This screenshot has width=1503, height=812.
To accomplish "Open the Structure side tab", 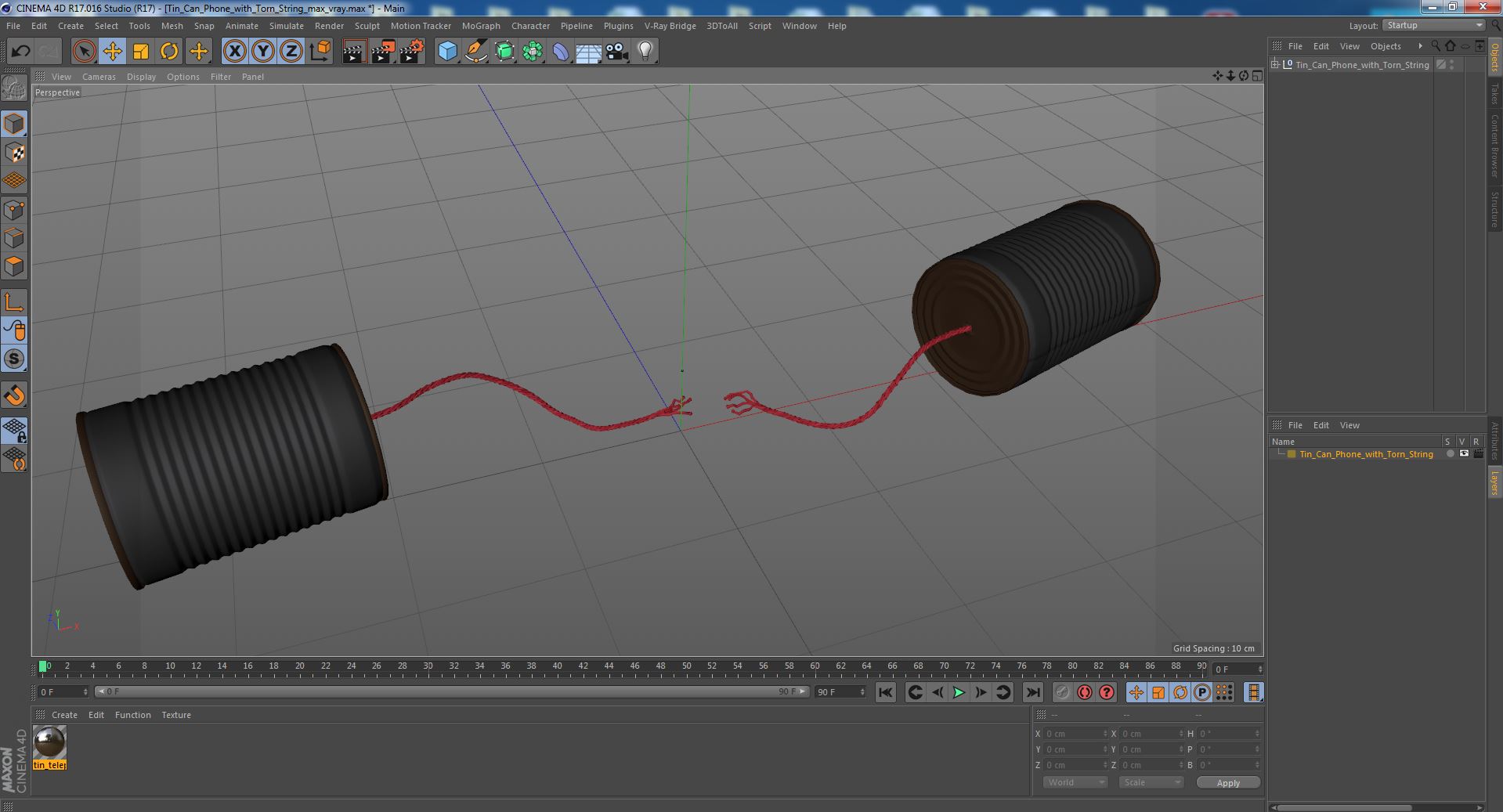I will click(1494, 209).
